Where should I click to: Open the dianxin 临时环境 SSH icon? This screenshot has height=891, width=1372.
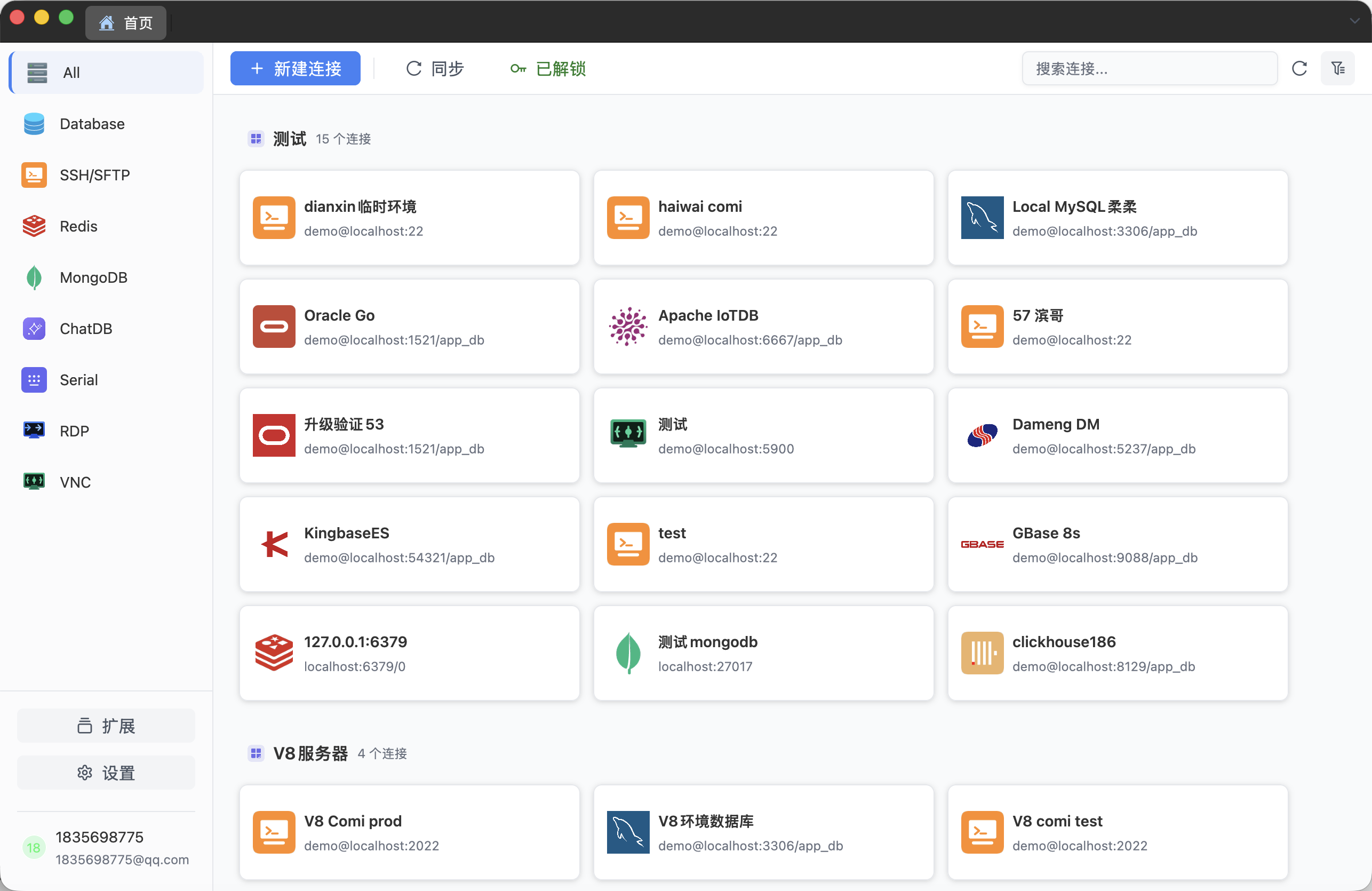[274, 218]
